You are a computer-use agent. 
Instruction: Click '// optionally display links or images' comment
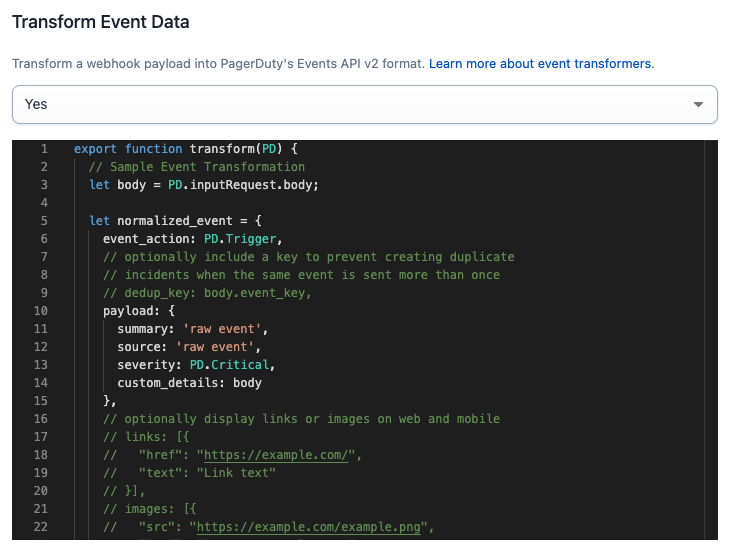click(x=301, y=419)
